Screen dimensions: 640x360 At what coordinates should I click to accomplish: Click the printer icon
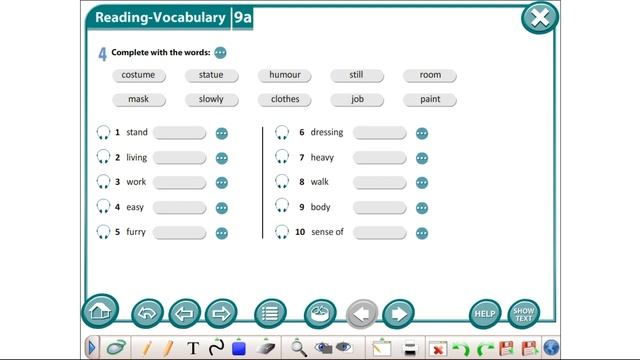click(x=409, y=349)
